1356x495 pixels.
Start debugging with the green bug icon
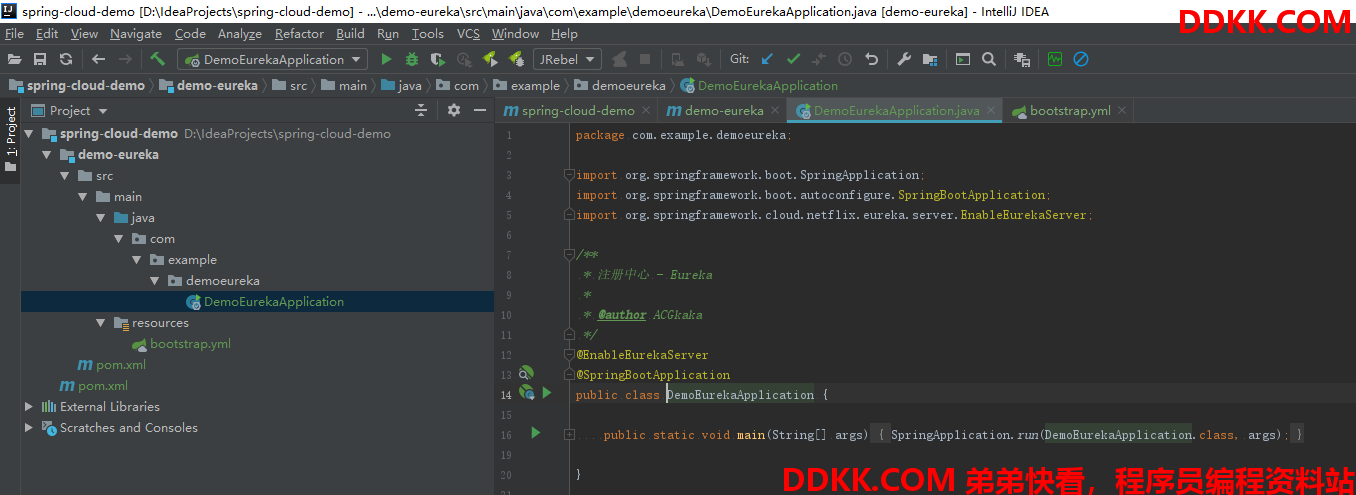(412, 60)
